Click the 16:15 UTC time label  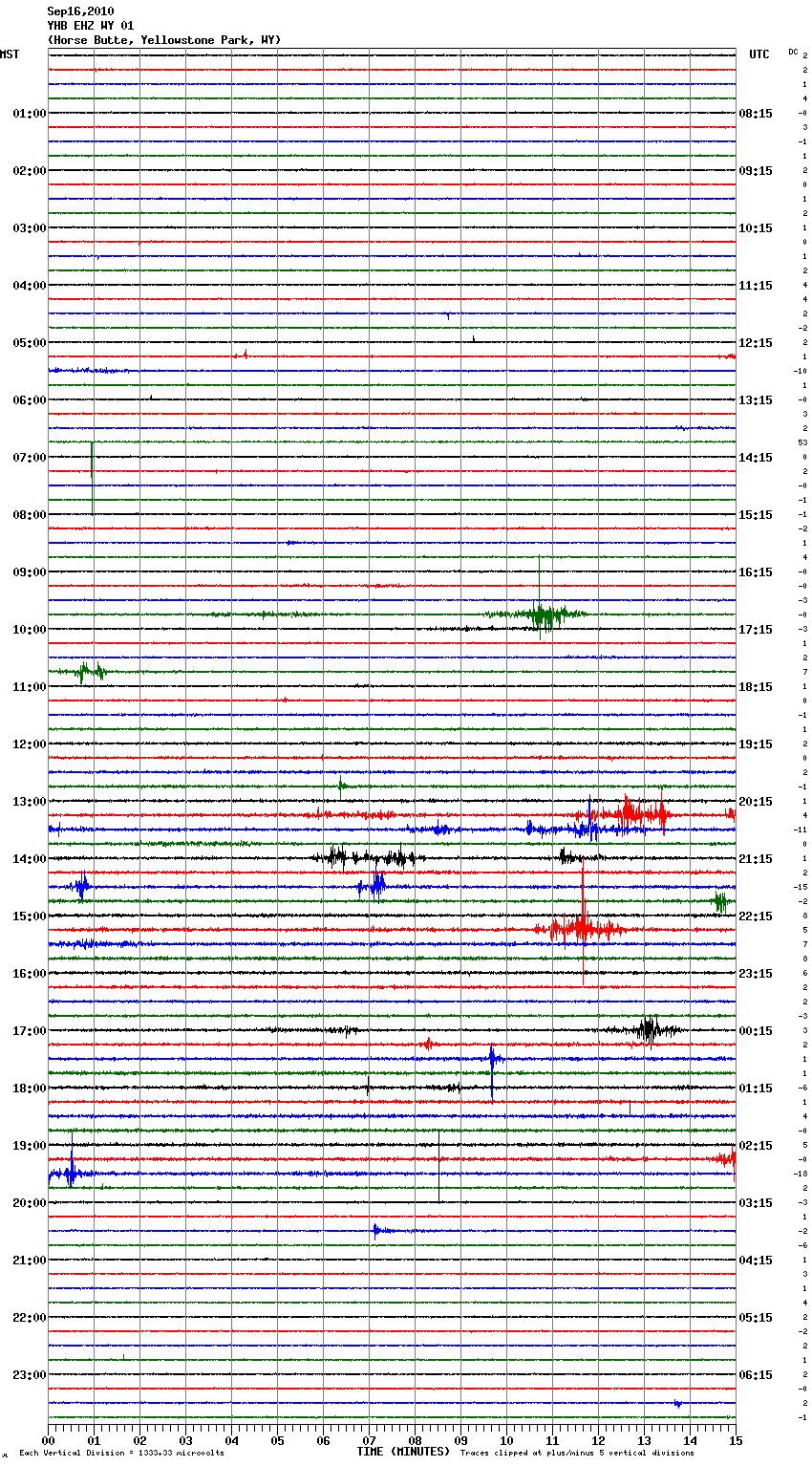(756, 572)
